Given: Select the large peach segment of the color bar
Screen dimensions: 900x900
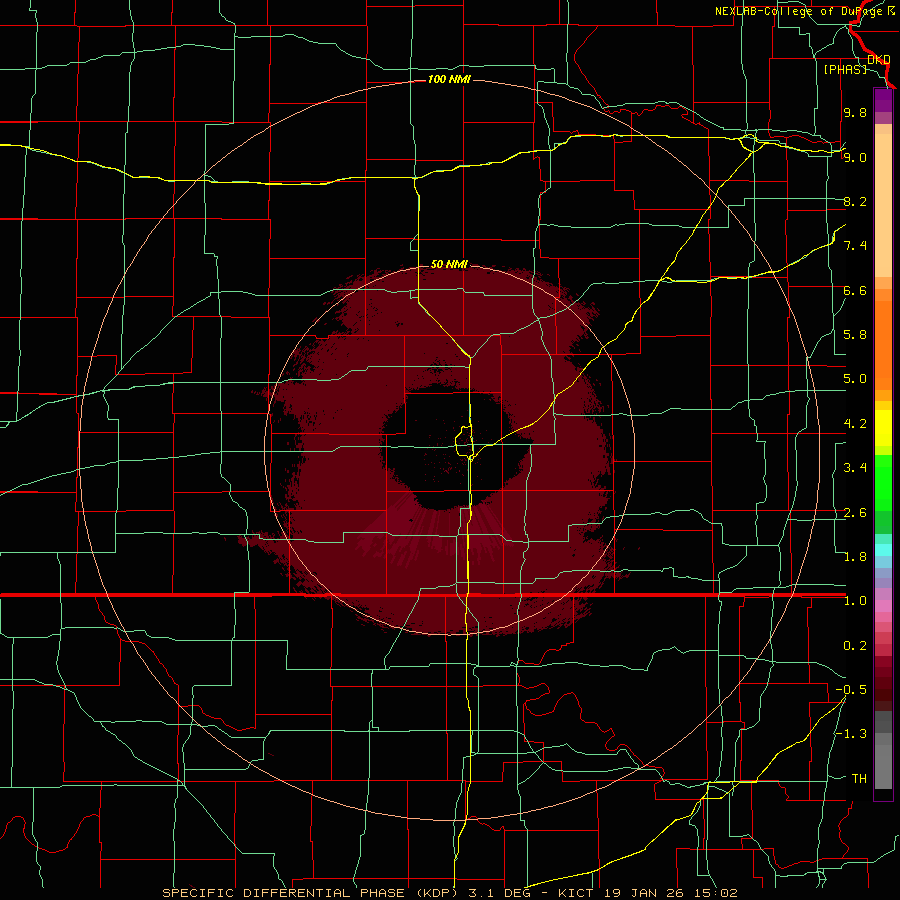Looking at the screenshot, I should click(883, 205).
